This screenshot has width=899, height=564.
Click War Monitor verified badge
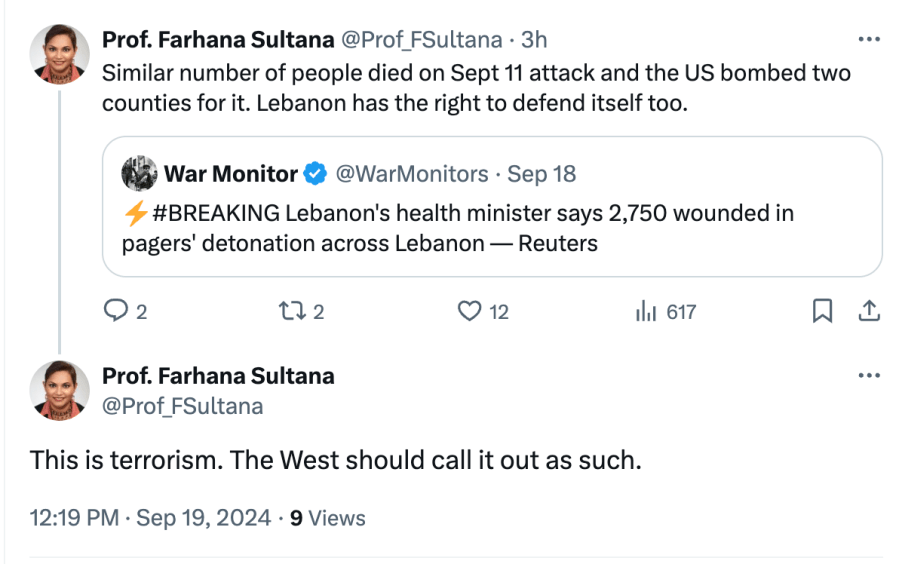pos(315,174)
